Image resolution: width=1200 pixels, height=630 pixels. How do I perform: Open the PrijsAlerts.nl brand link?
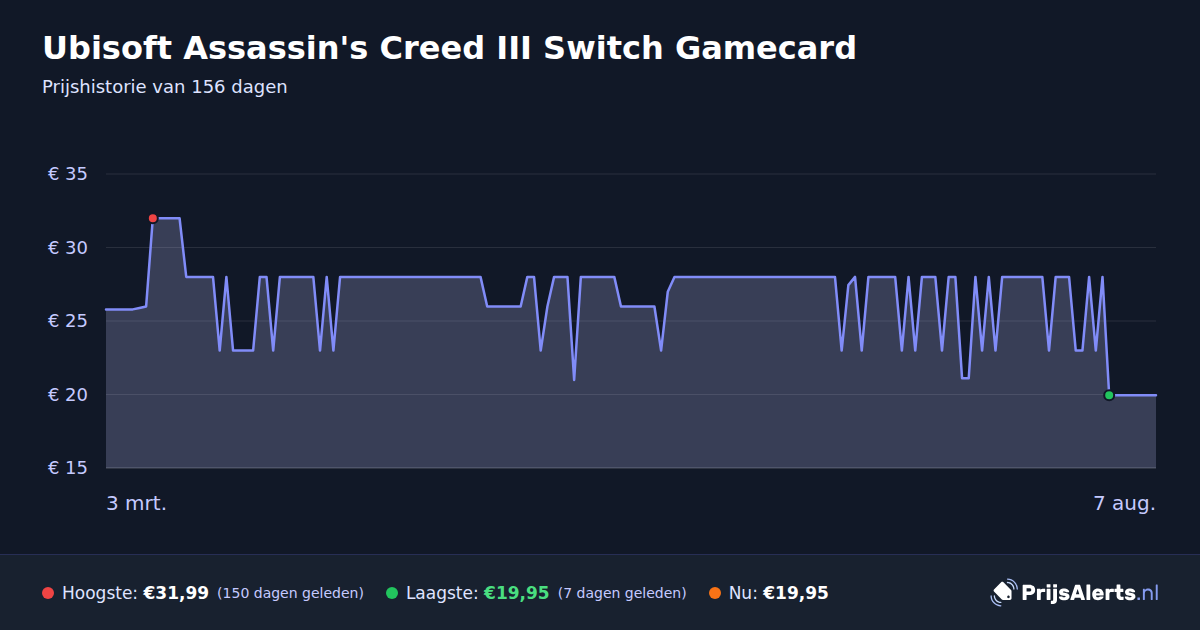[1075, 593]
